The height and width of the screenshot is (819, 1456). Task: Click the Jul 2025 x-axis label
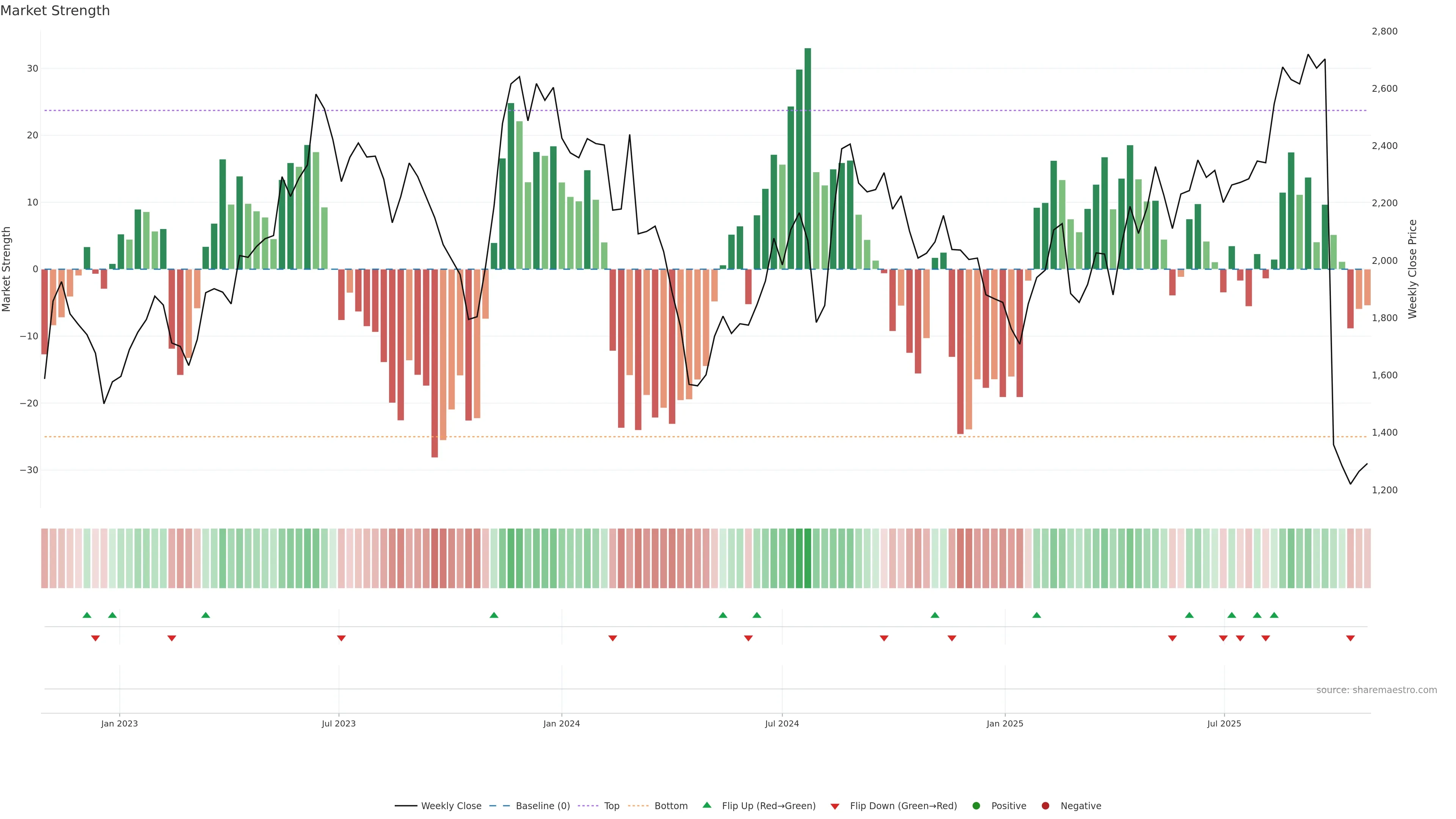coord(1224,723)
